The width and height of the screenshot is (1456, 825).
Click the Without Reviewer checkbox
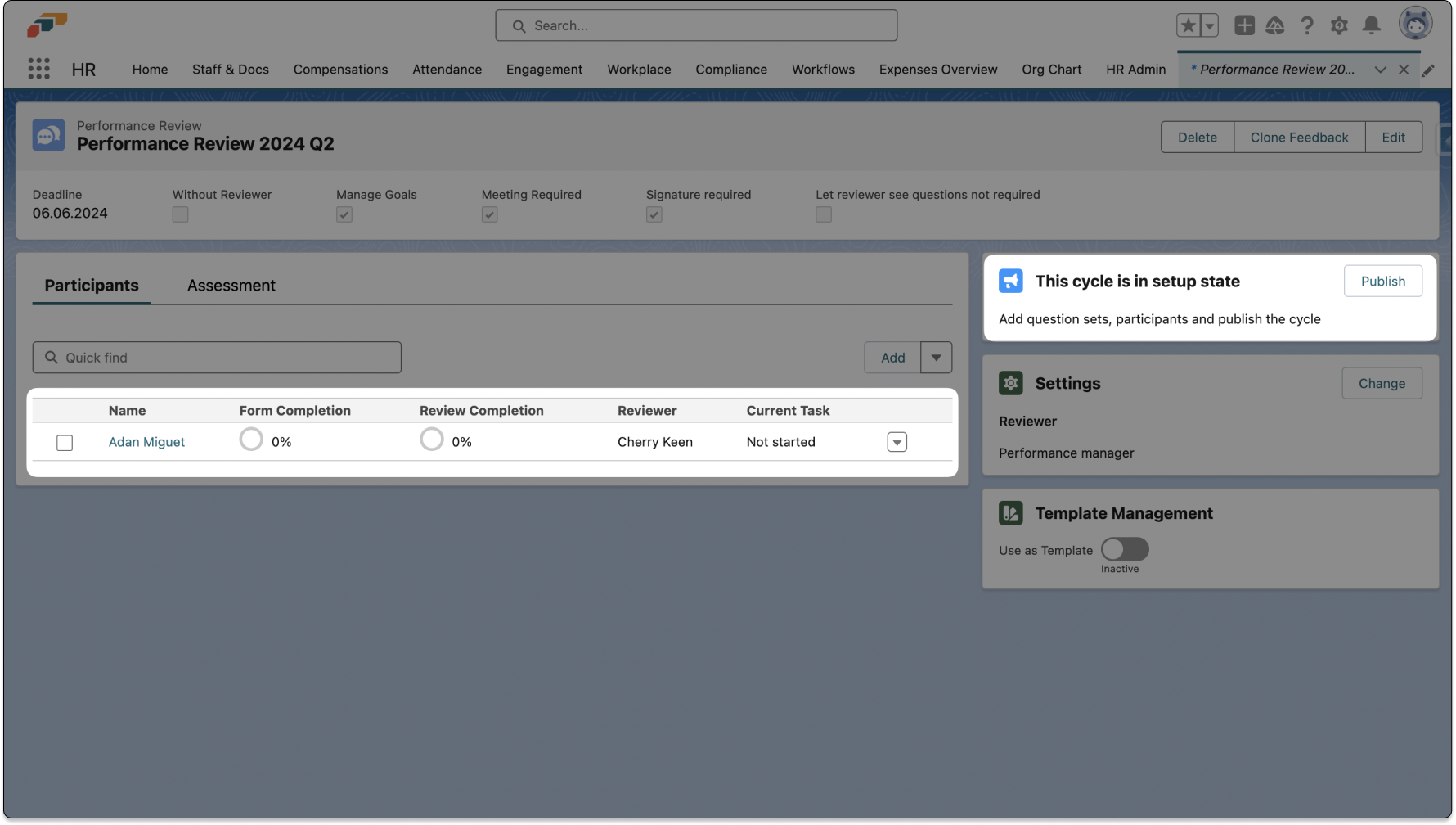click(180, 214)
